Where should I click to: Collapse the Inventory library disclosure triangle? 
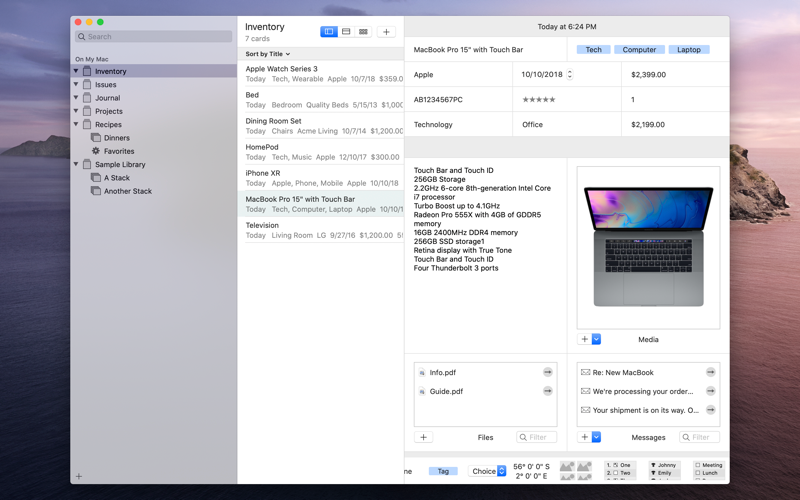(76, 71)
